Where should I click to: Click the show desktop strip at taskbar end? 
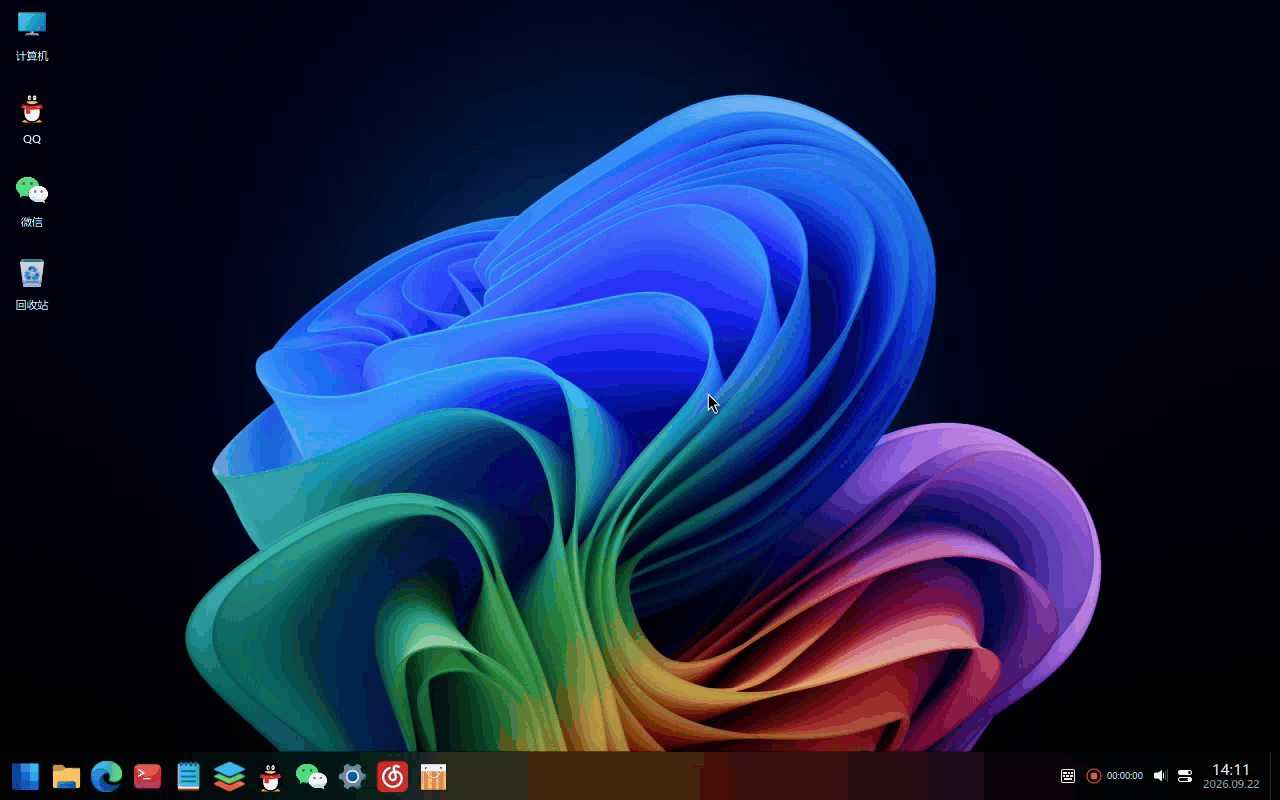1275,776
